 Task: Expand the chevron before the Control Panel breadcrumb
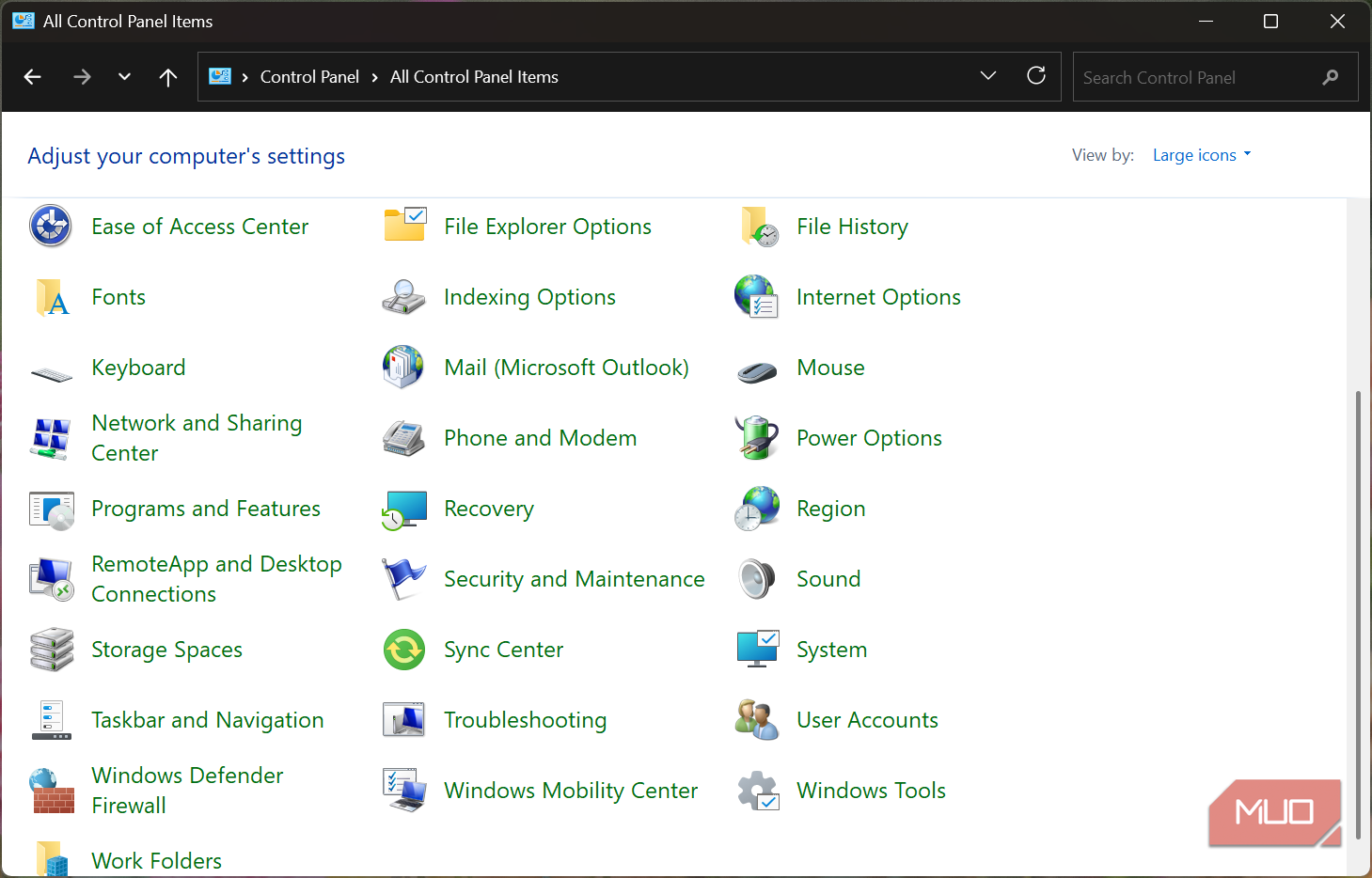245,77
